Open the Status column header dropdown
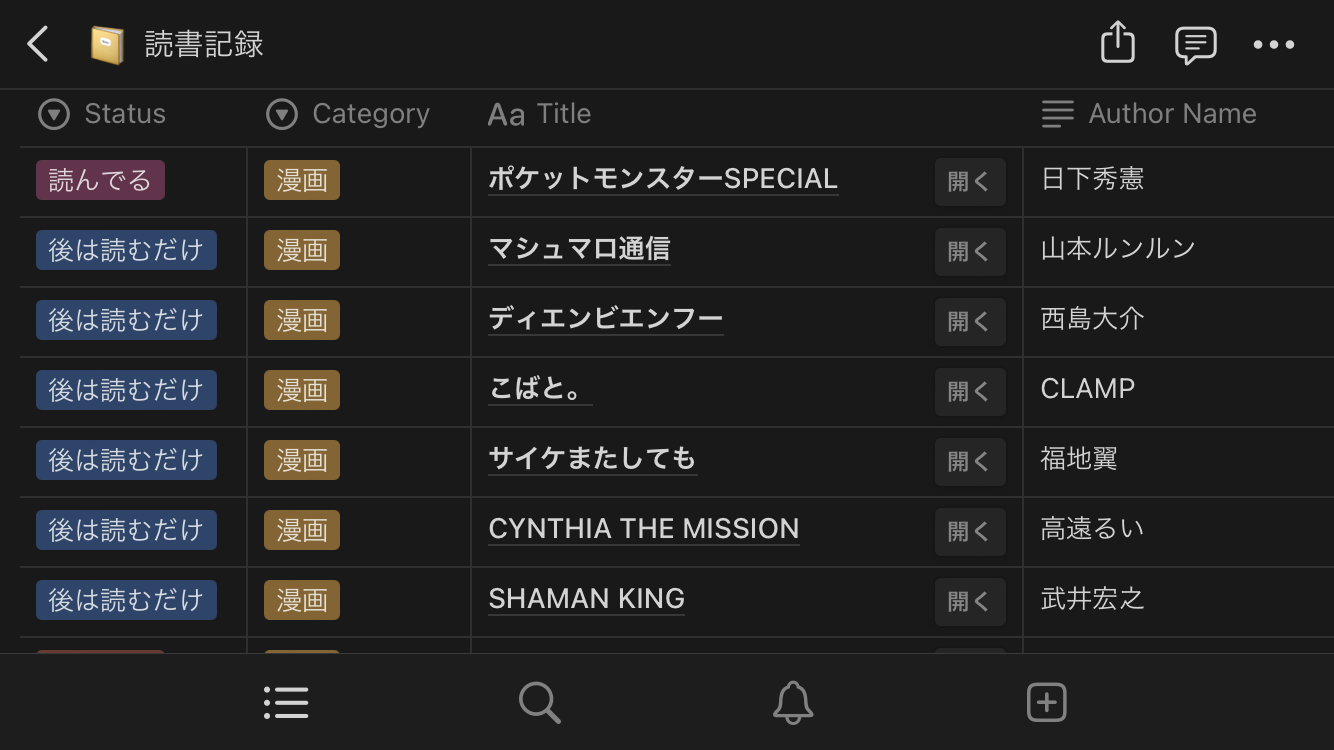Screen dimensions: 1334x750 103,114
